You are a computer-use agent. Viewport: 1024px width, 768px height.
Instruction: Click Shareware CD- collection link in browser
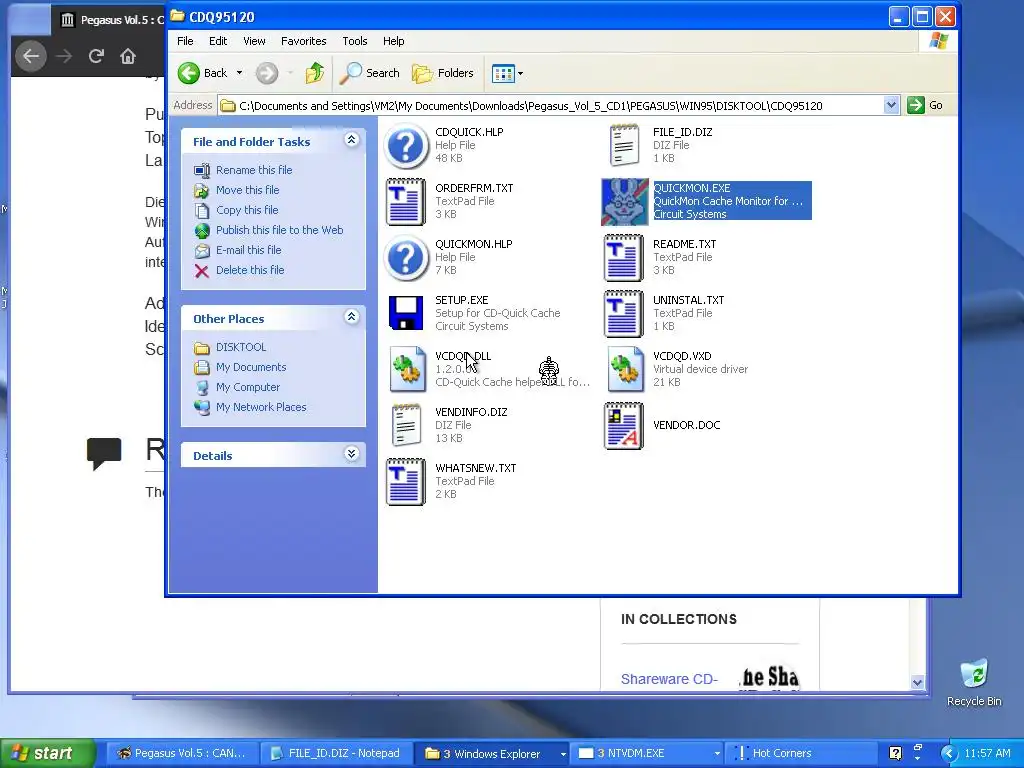pos(669,679)
